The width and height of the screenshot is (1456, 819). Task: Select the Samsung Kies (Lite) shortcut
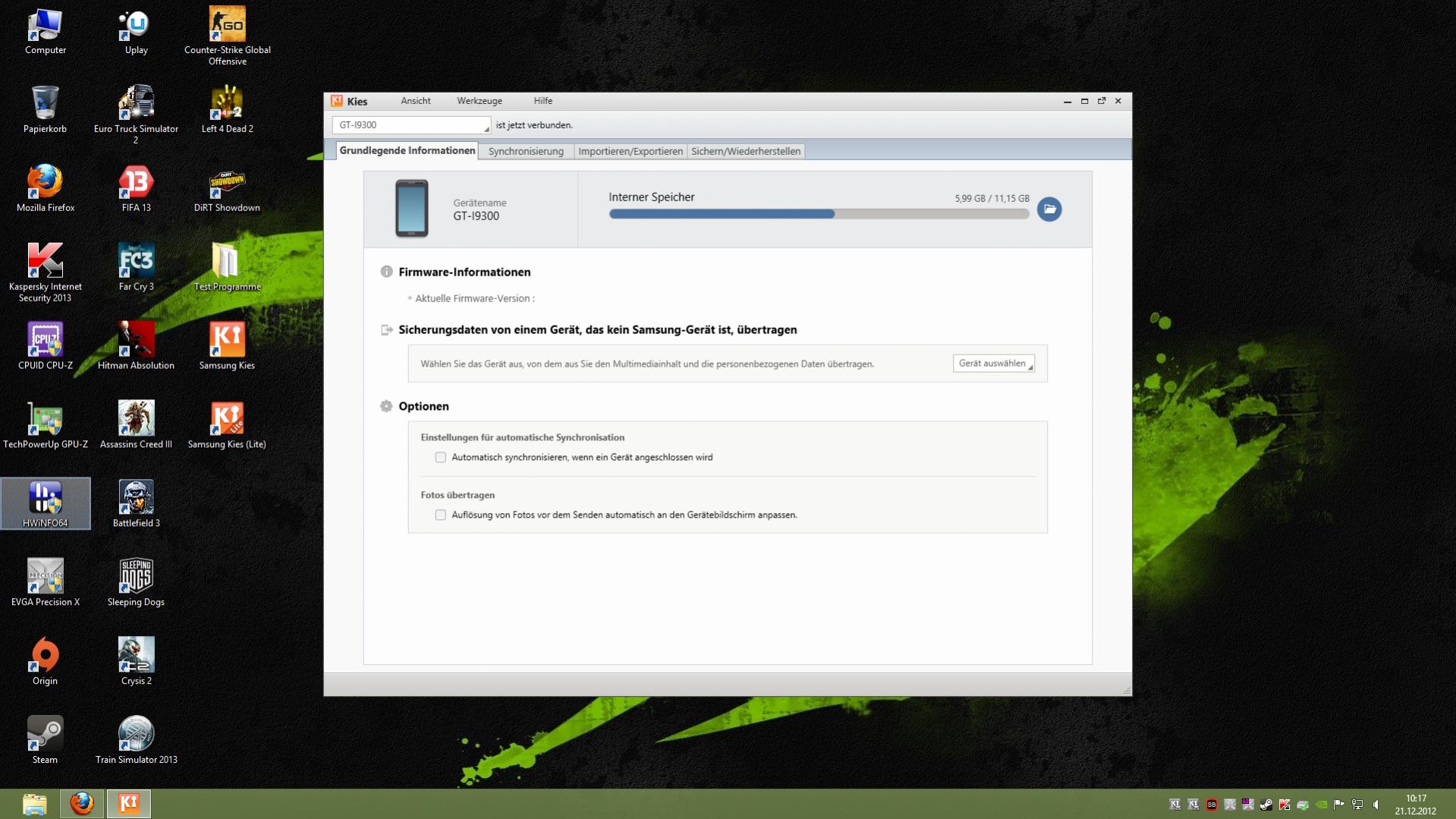(227, 427)
